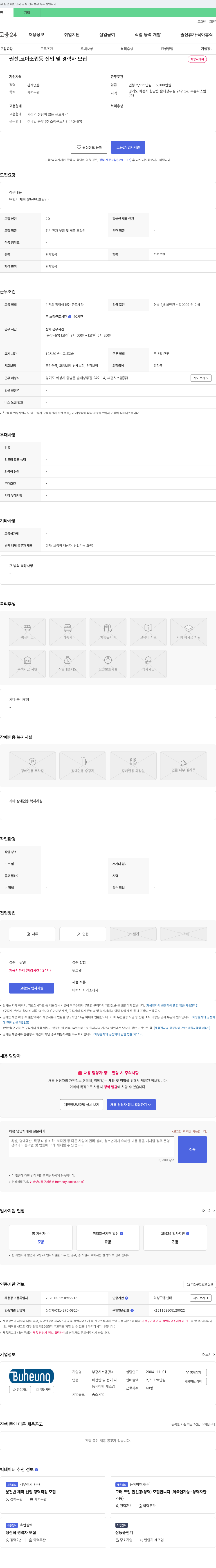This screenshot has height=1568, width=216.
Task: Jump to the 근무조건 section tab
Action: [46, 49]
